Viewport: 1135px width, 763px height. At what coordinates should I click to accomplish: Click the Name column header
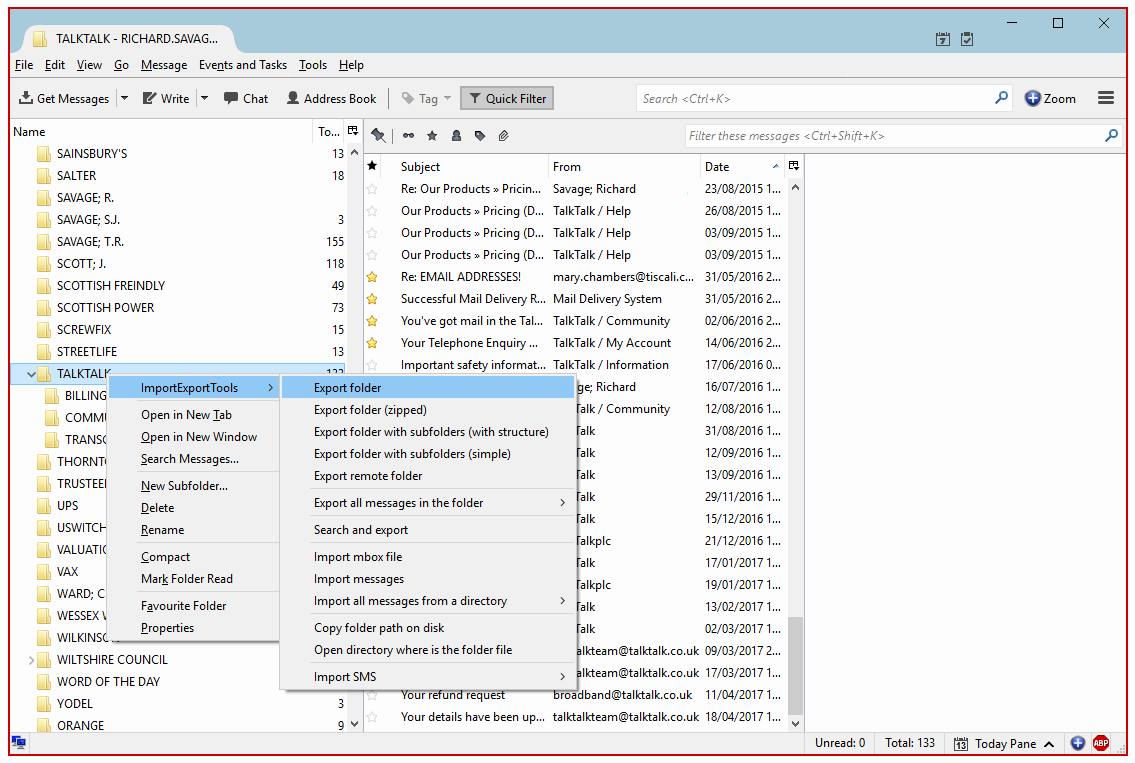[x=161, y=132]
